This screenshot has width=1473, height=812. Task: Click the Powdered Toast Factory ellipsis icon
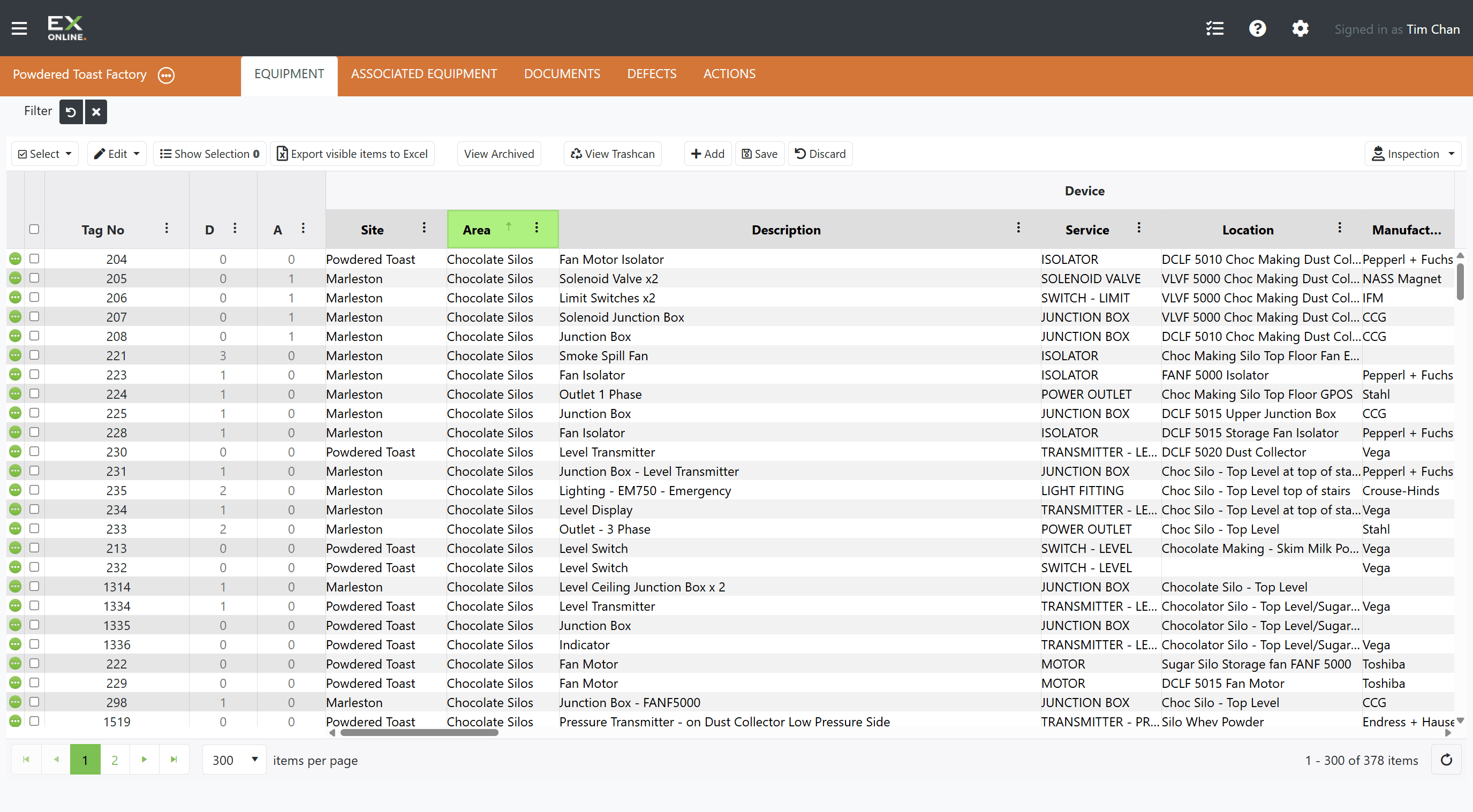tap(167, 75)
